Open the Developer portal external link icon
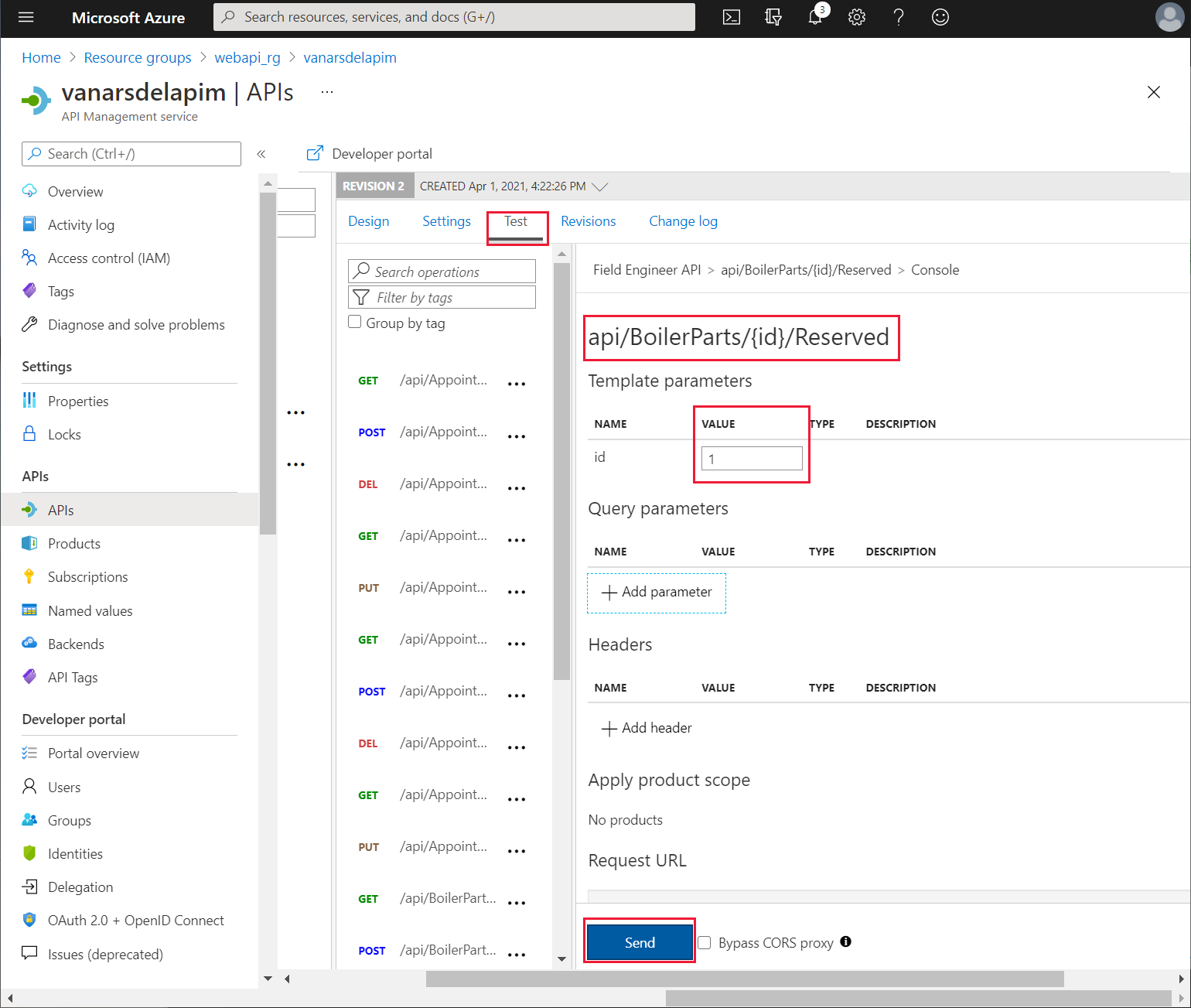 click(315, 153)
